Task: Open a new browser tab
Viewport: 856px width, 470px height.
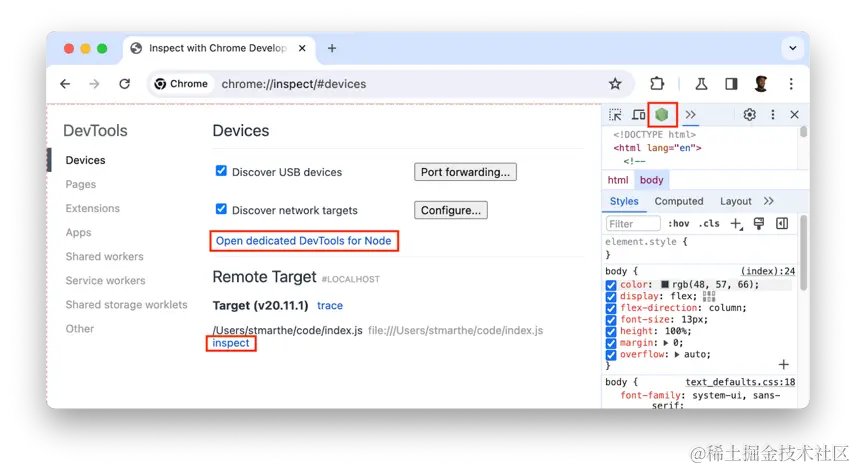Action: pos(332,48)
